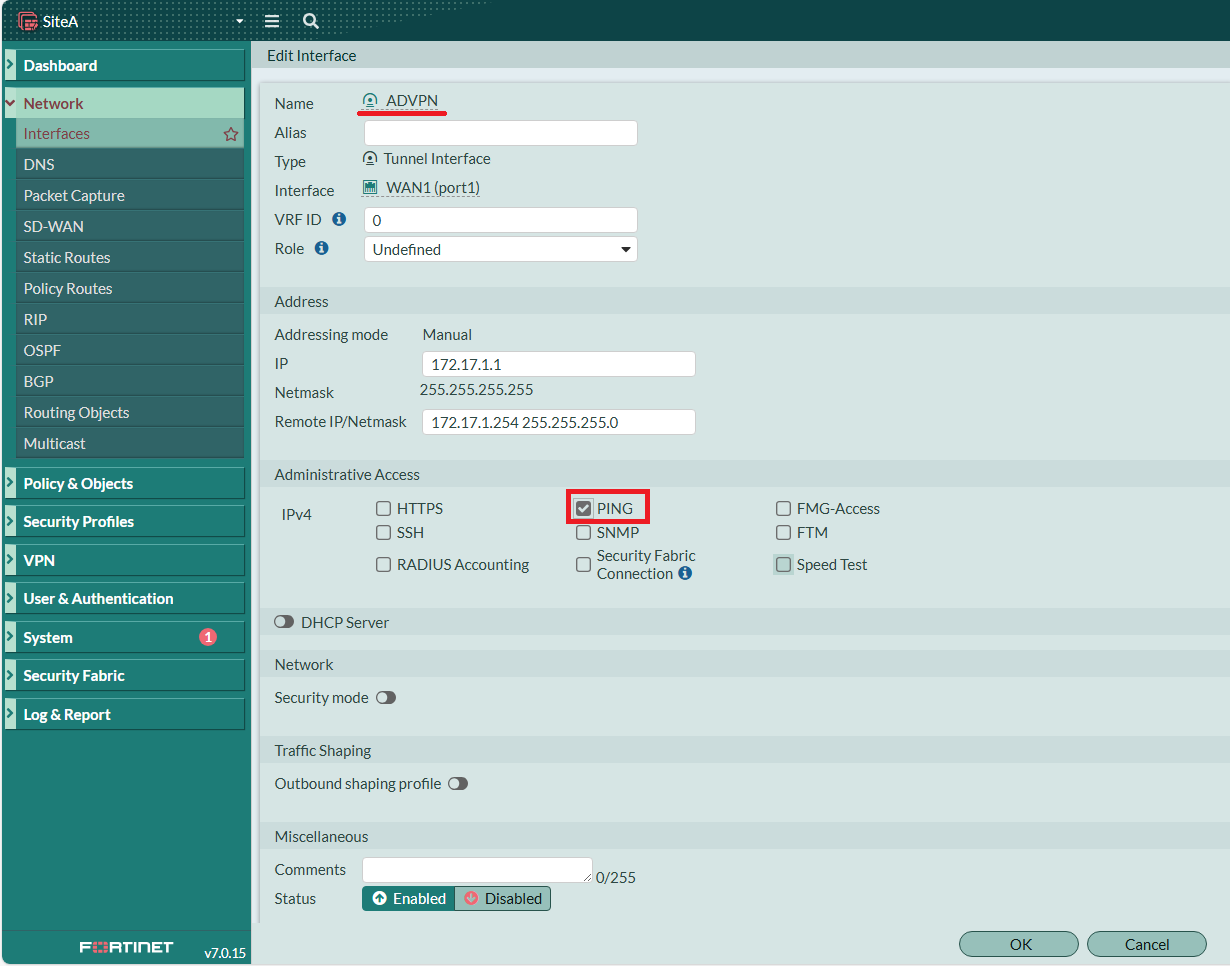The width and height of the screenshot is (1230, 966).
Task: Check the SNMP access box
Action: click(x=584, y=533)
